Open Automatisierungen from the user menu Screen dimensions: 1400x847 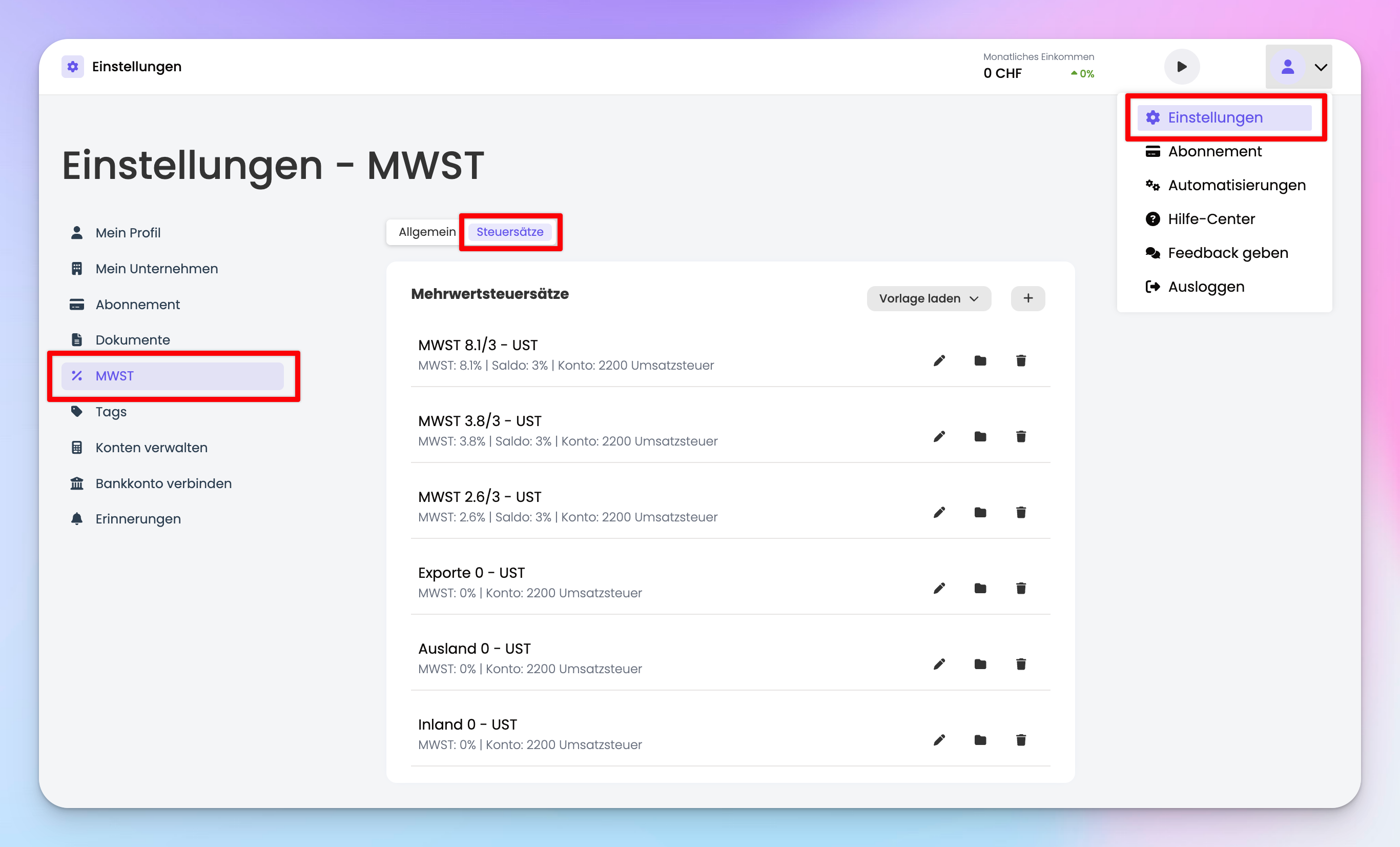coord(1237,185)
